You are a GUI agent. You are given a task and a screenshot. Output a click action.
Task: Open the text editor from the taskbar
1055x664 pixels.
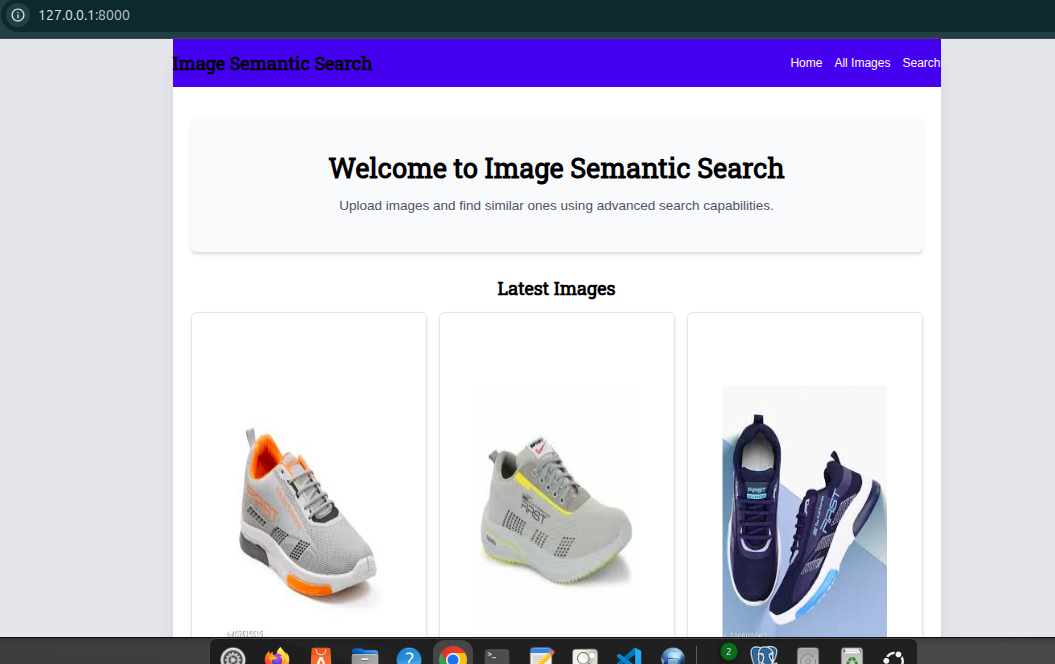pyautogui.click(x=541, y=655)
